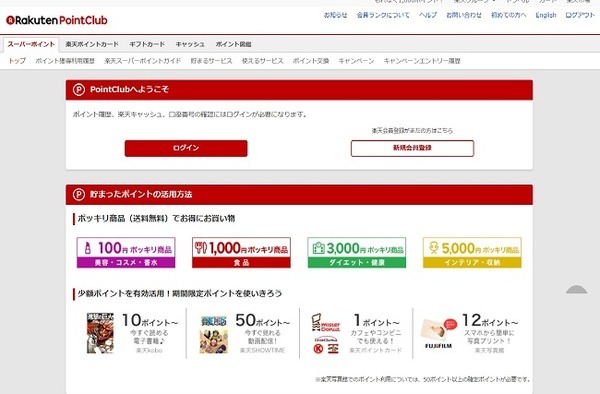This screenshot has width=600, height=394.
Task: Open トップ in the sub navigation
Action: (x=17, y=61)
